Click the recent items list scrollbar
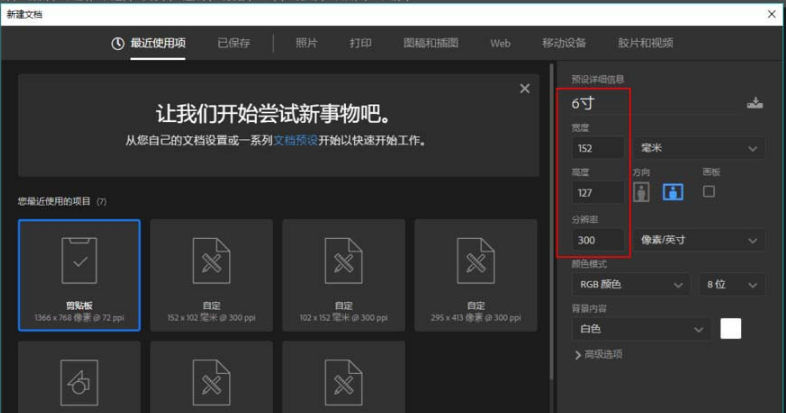The height and width of the screenshot is (413, 786). [551, 221]
